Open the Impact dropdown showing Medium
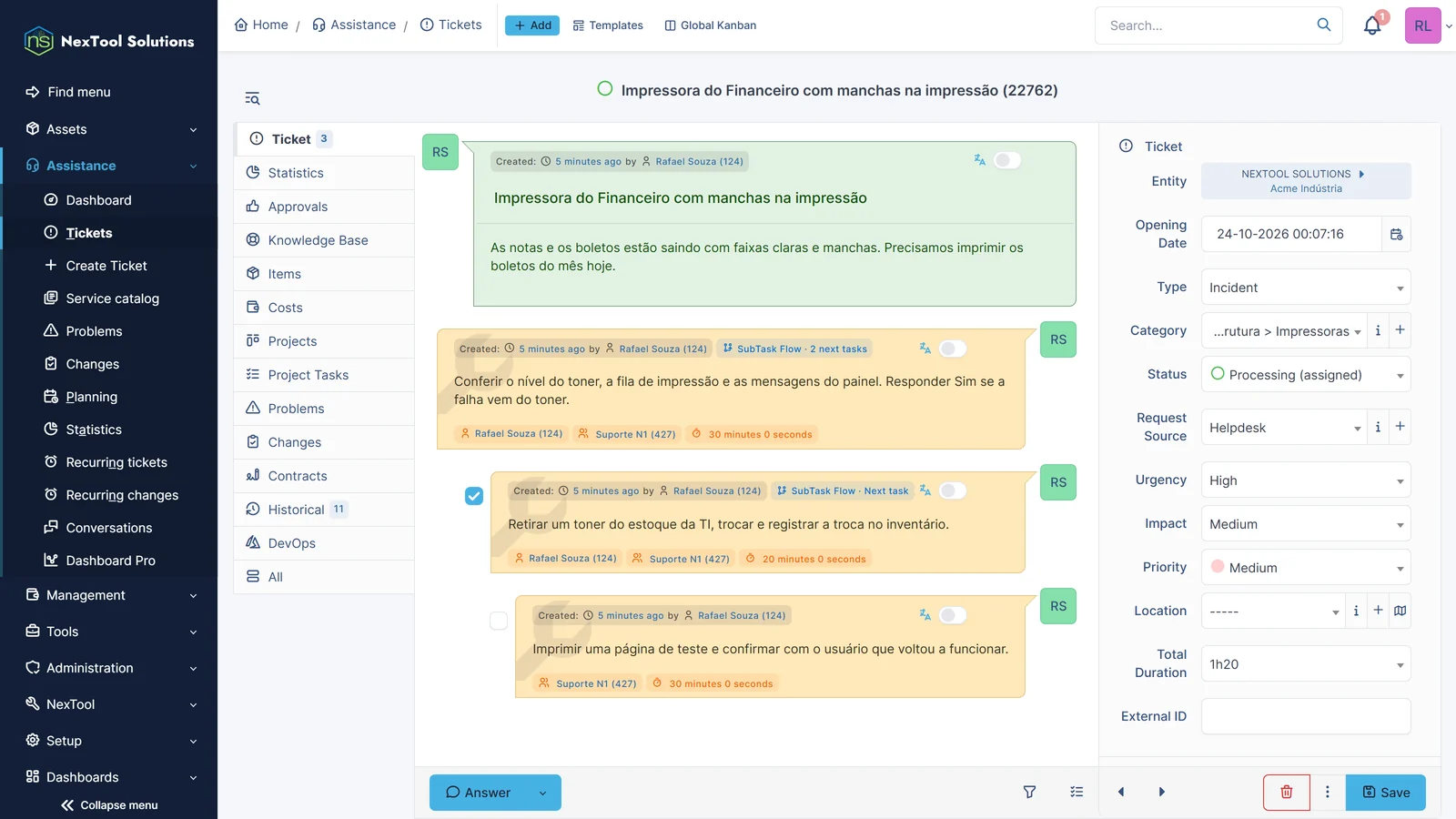 [1306, 524]
